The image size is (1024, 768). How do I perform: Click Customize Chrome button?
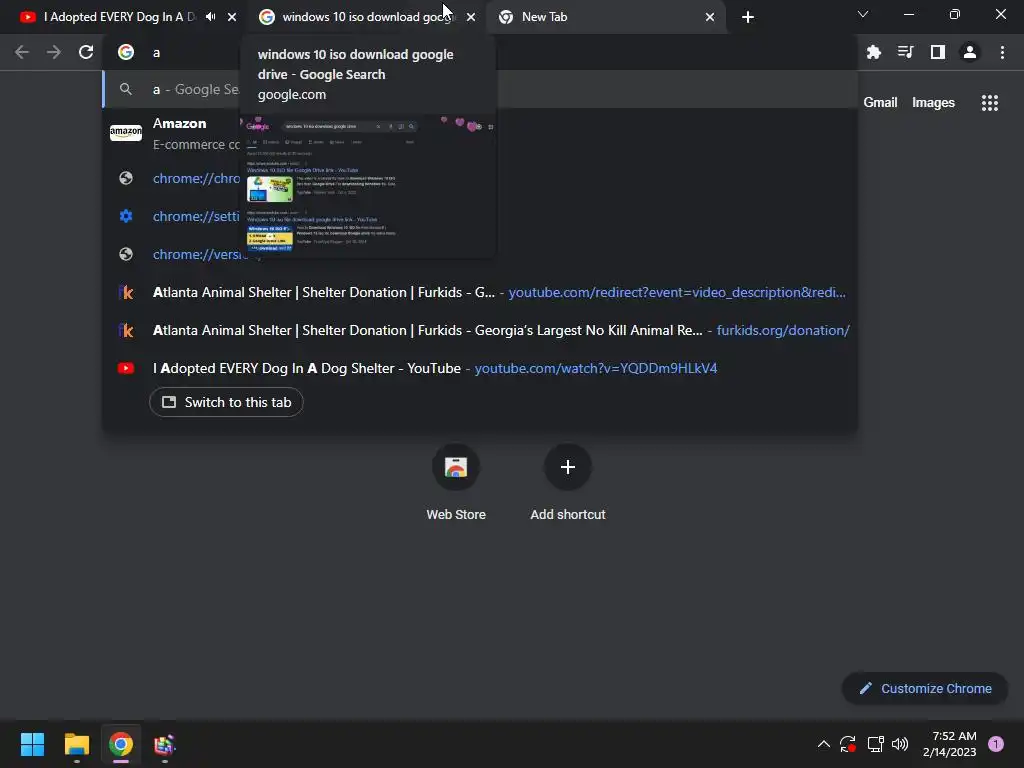[x=925, y=688]
